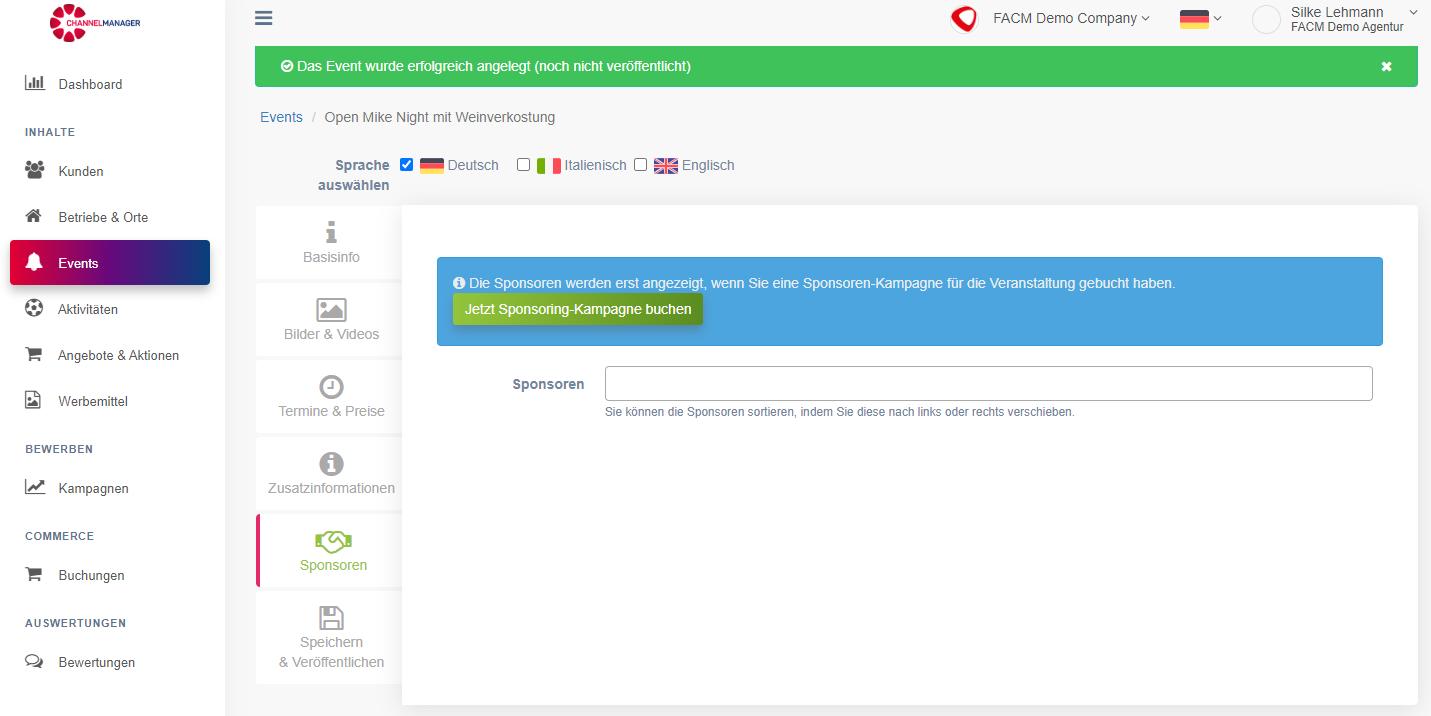Image resolution: width=1431 pixels, height=716 pixels.
Task: Select the Sponsoren tab label
Action: pyautogui.click(x=333, y=565)
